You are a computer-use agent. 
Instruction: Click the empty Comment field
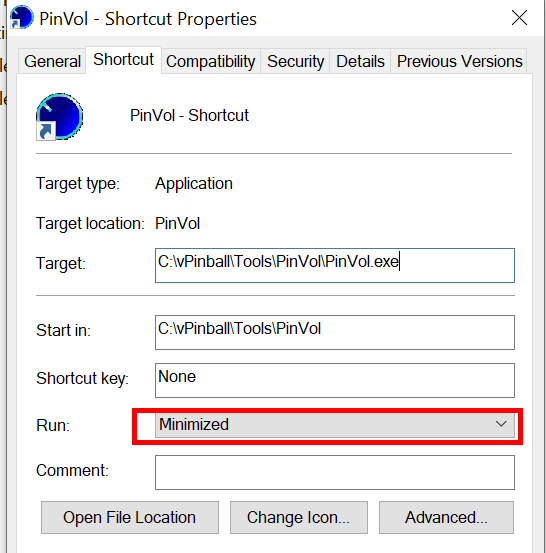(x=335, y=473)
